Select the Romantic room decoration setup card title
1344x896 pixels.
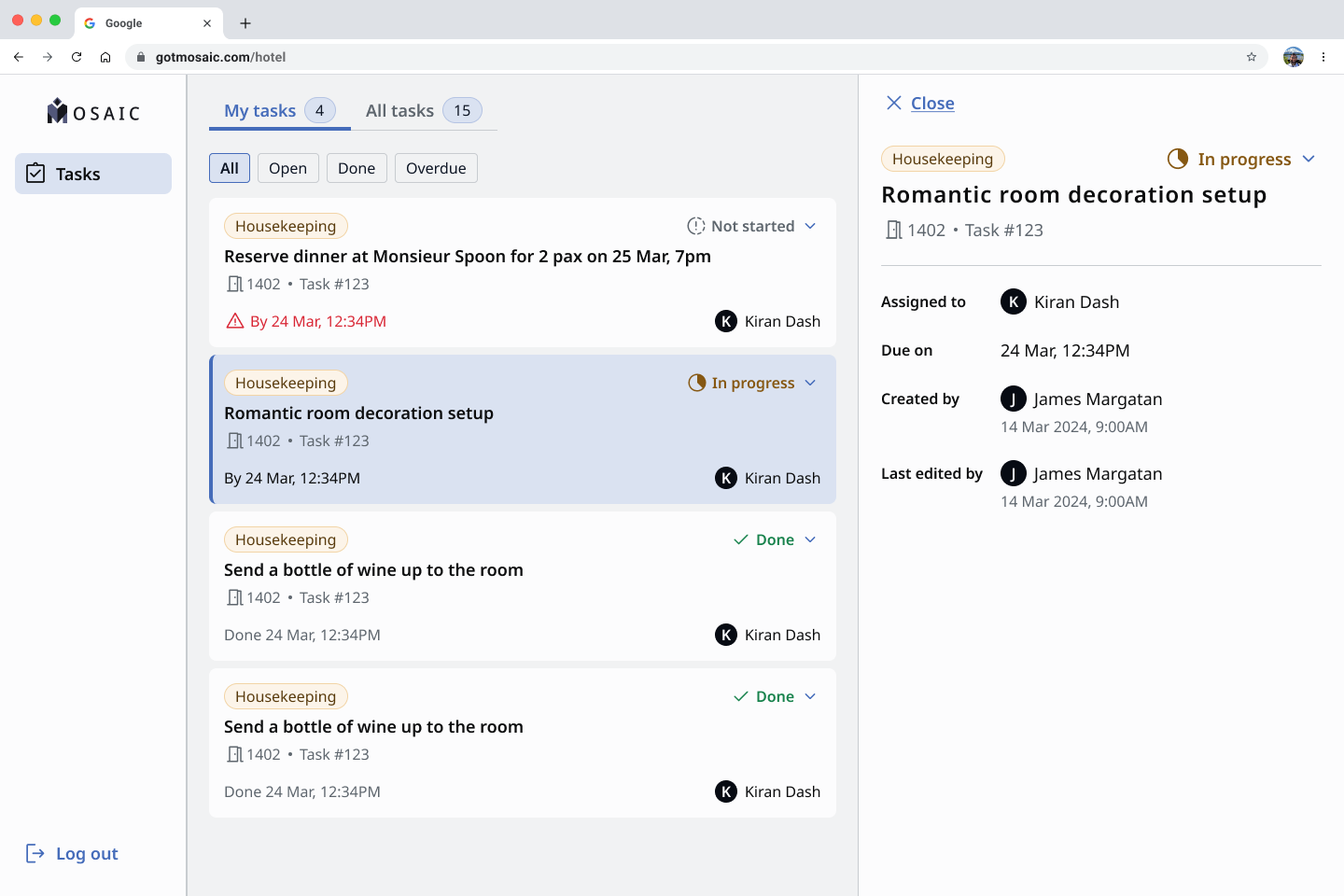click(x=358, y=413)
